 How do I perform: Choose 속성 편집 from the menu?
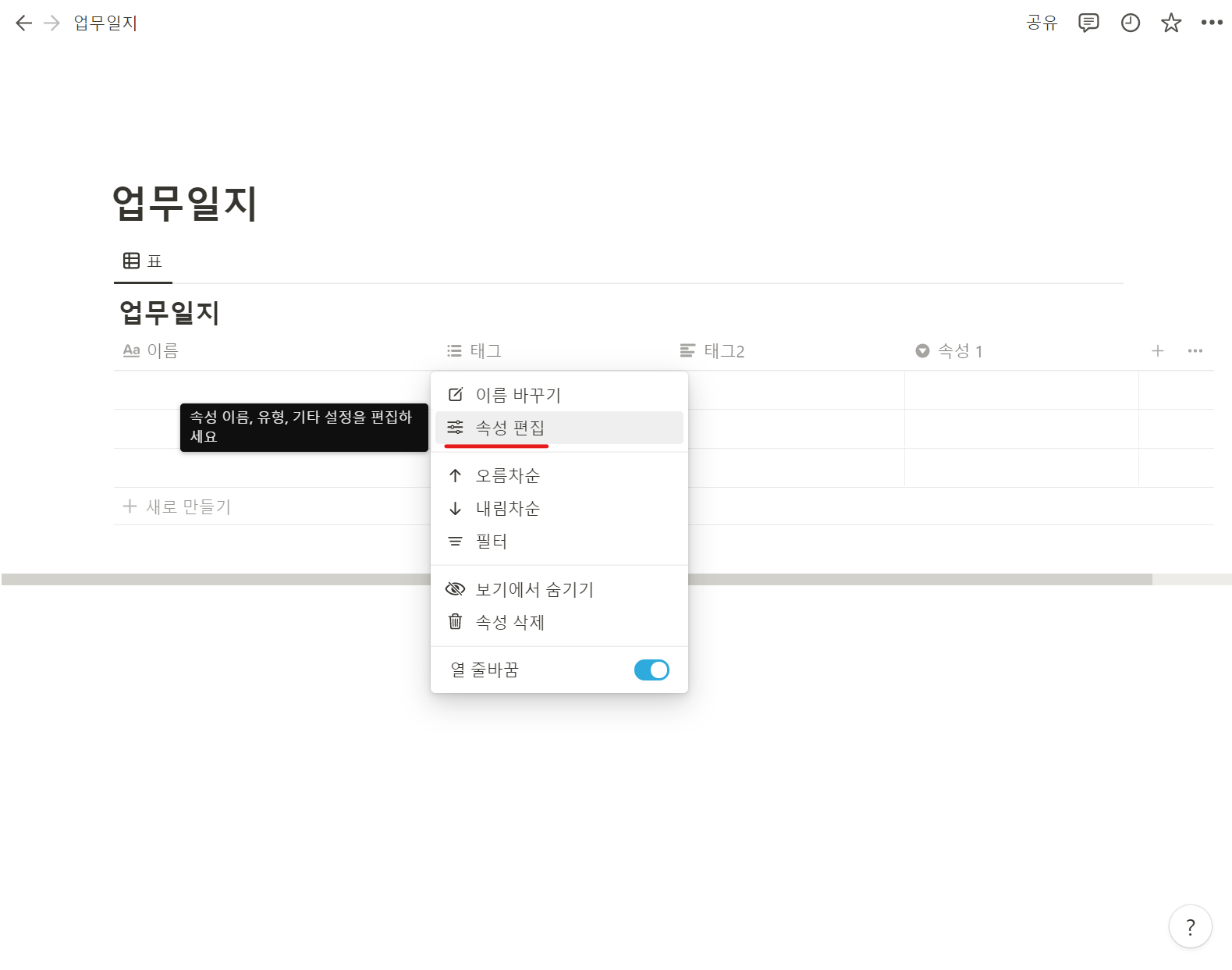tap(559, 428)
